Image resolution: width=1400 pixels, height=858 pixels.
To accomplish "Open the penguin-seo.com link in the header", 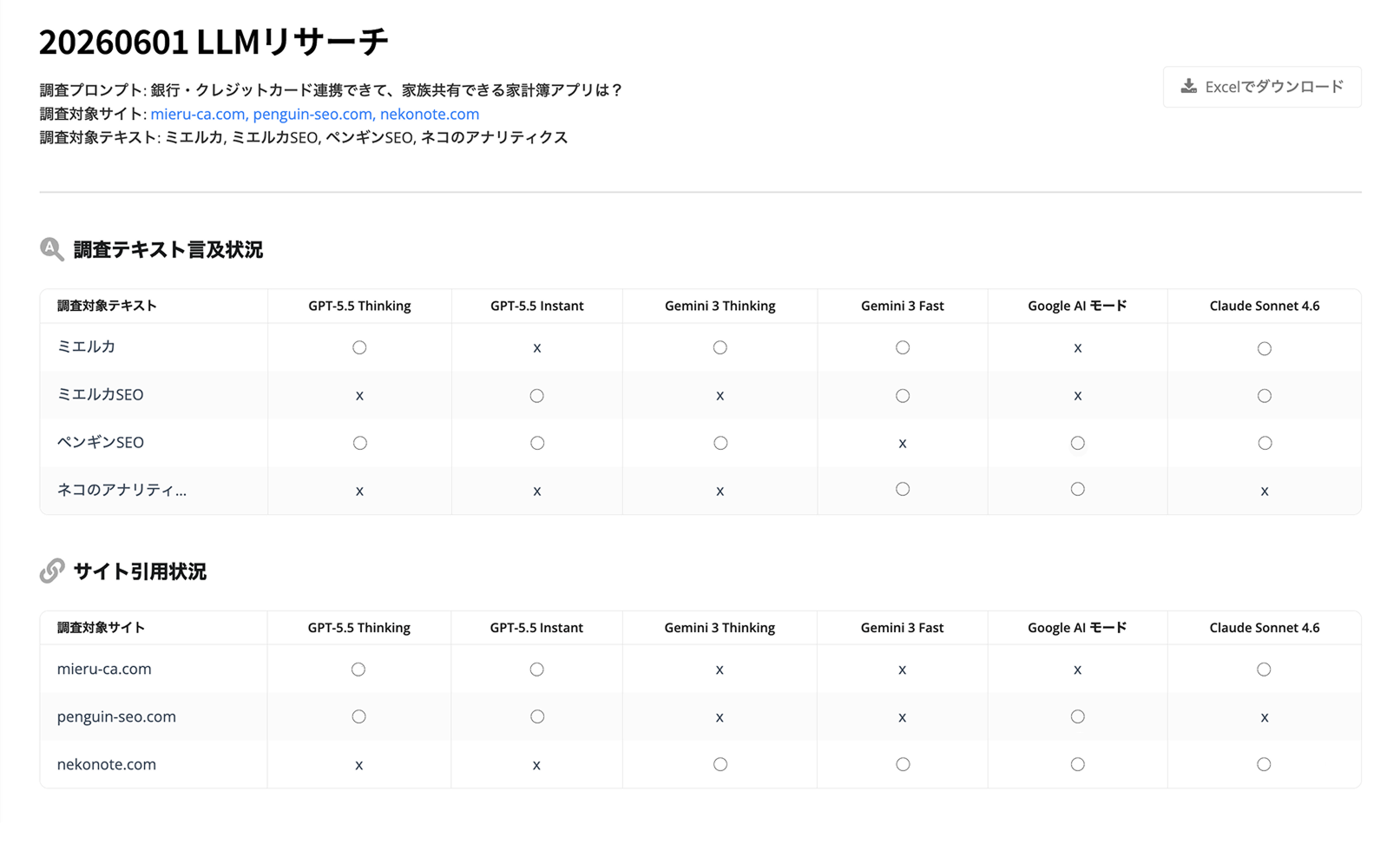I will pos(312,114).
